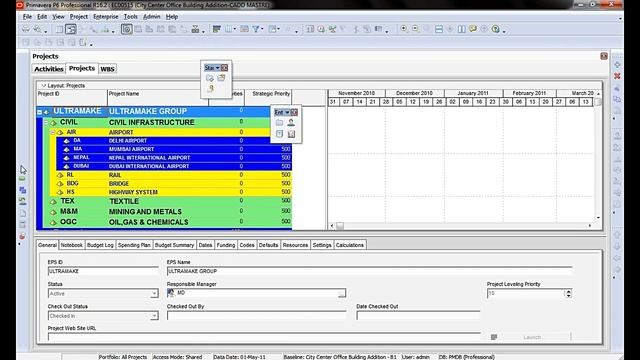Click the yellow comment bubble toolbar icon
Image resolution: width=640 pixels, height=360 pixels.
(x=473, y=29)
